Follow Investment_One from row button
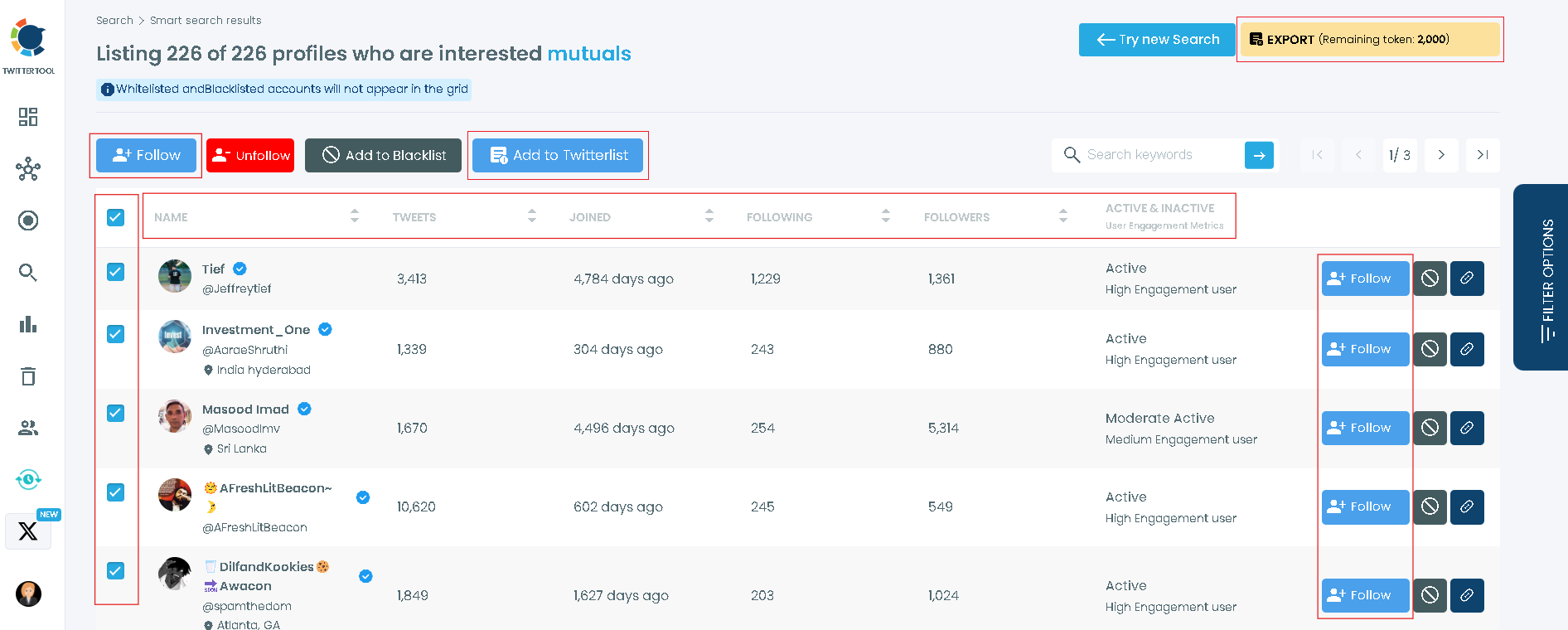 pyautogui.click(x=1365, y=349)
